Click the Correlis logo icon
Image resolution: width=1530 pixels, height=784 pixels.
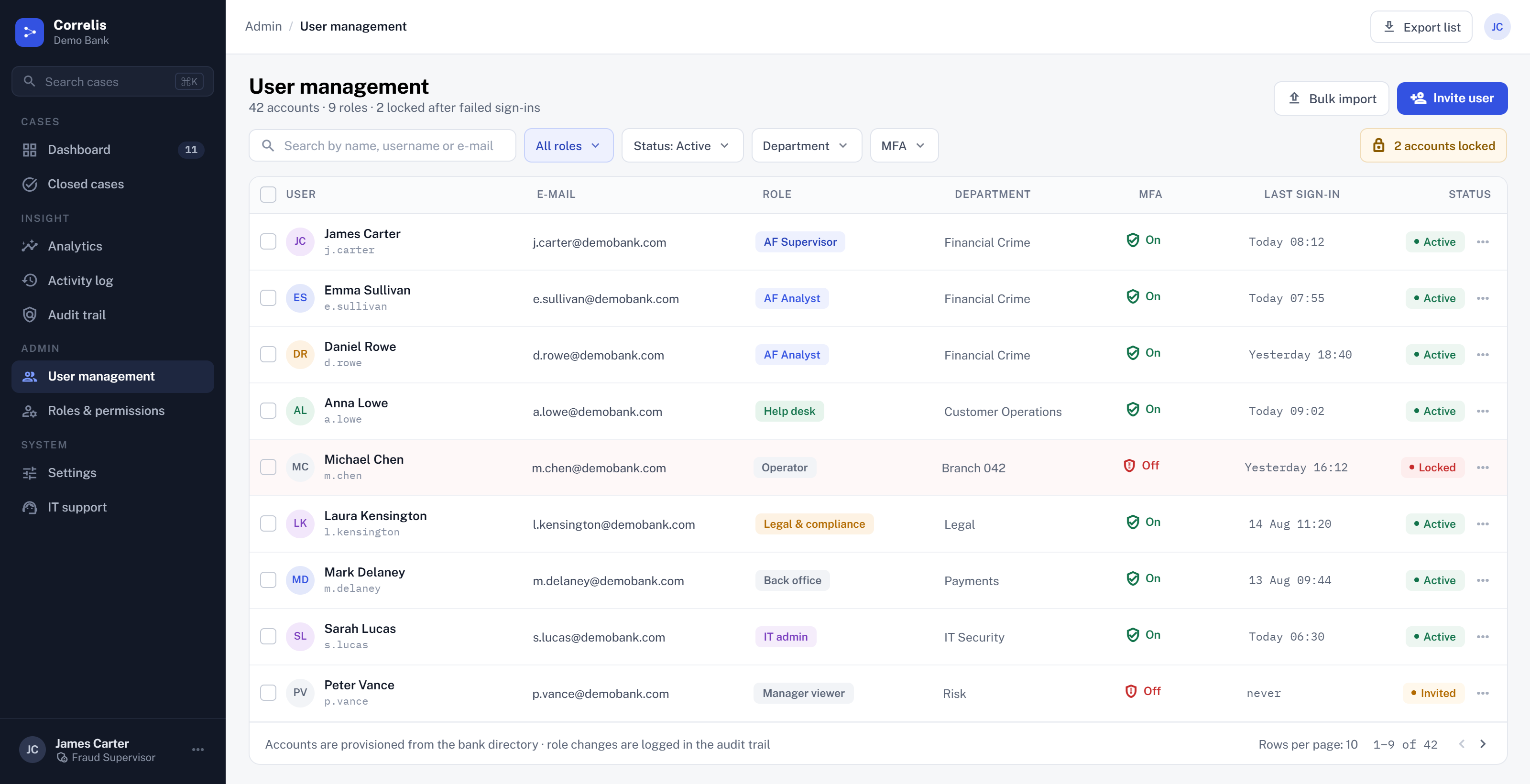point(29,32)
